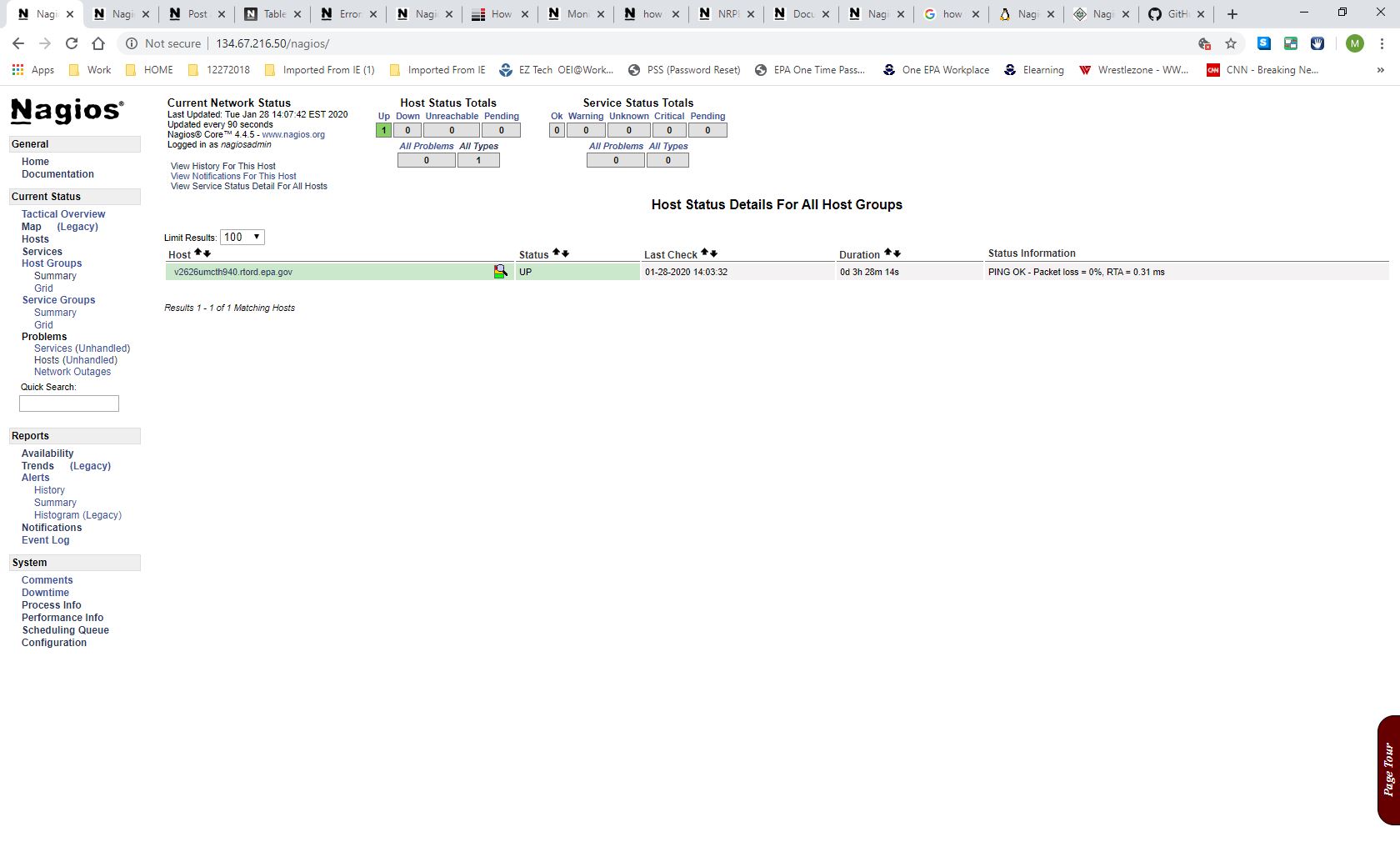Open the Page Tour side tab

[1387, 769]
